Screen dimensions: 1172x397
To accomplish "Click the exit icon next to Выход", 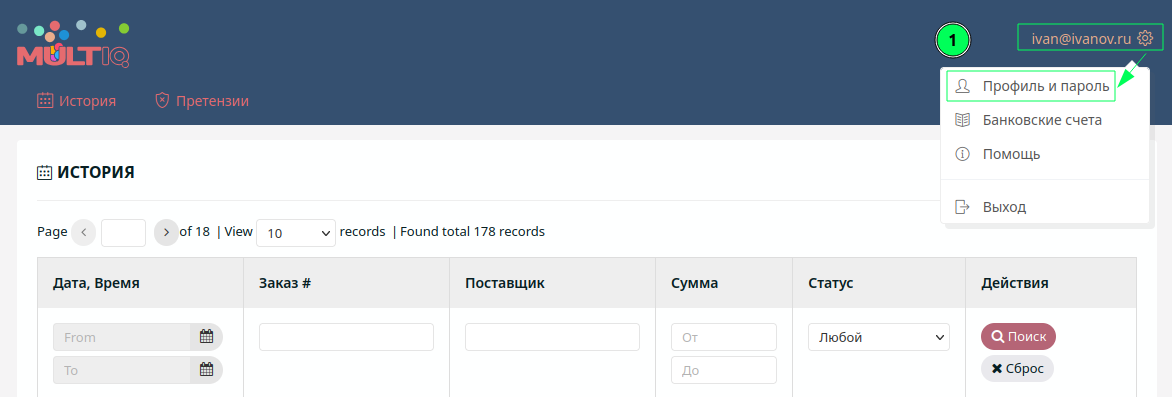I will tap(963, 207).
